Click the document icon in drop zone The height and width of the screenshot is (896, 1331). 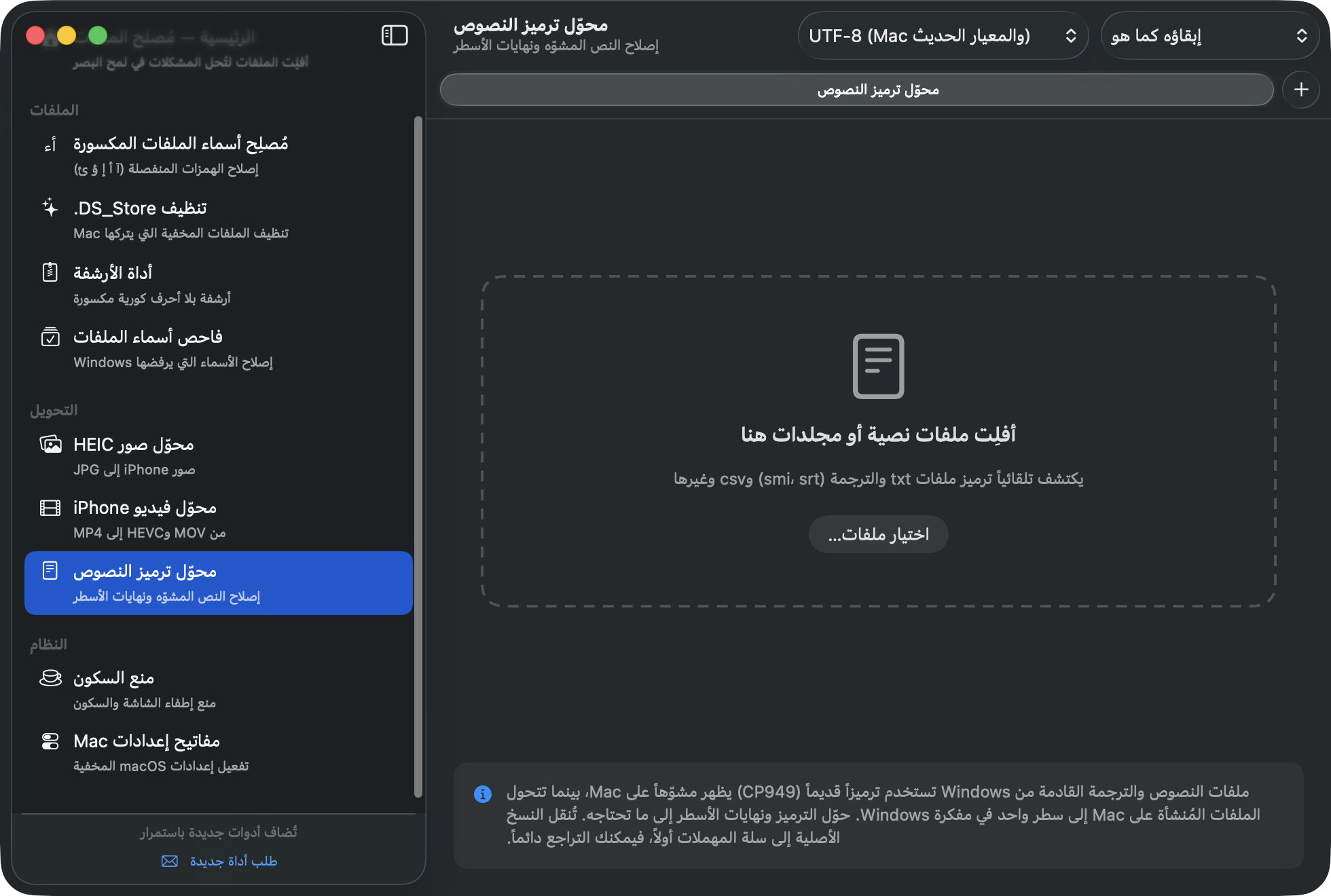click(x=878, y=366)
